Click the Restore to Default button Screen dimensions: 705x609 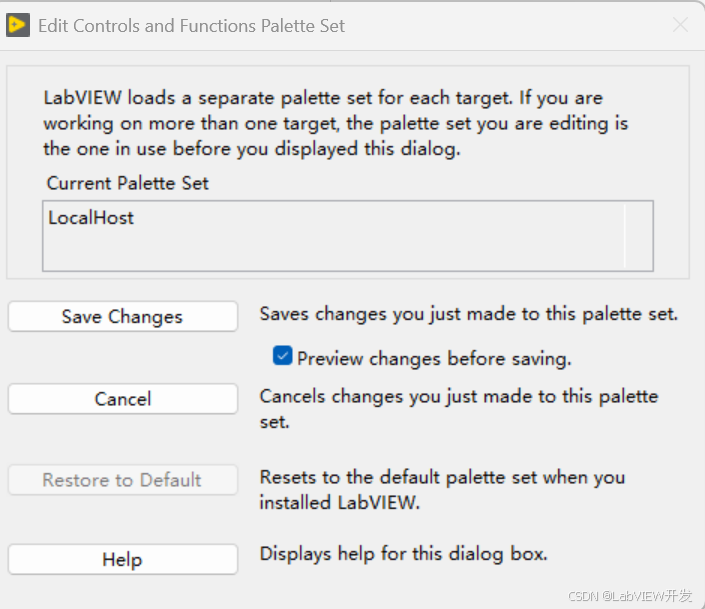pyautogui.click(x=123, y=480)
